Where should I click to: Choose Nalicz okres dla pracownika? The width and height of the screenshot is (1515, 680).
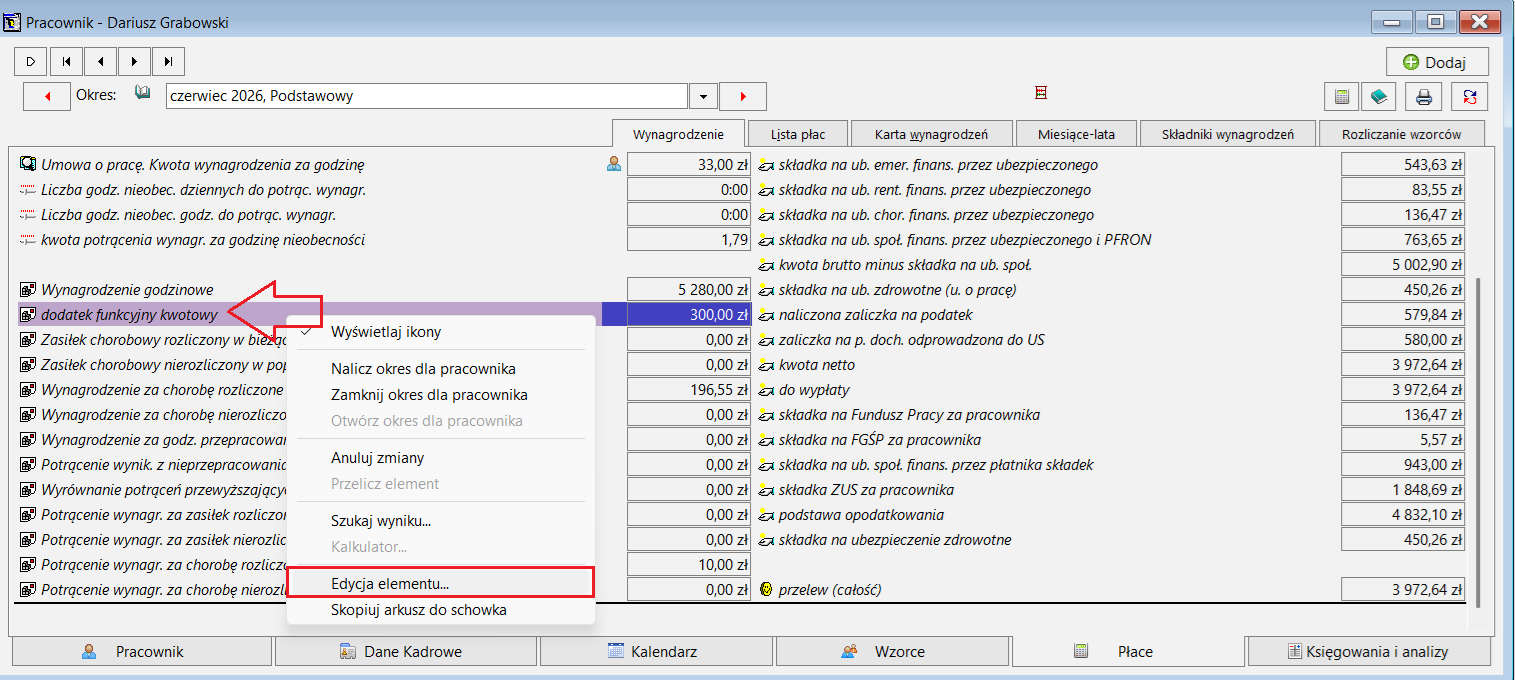[x=441, y=369]
